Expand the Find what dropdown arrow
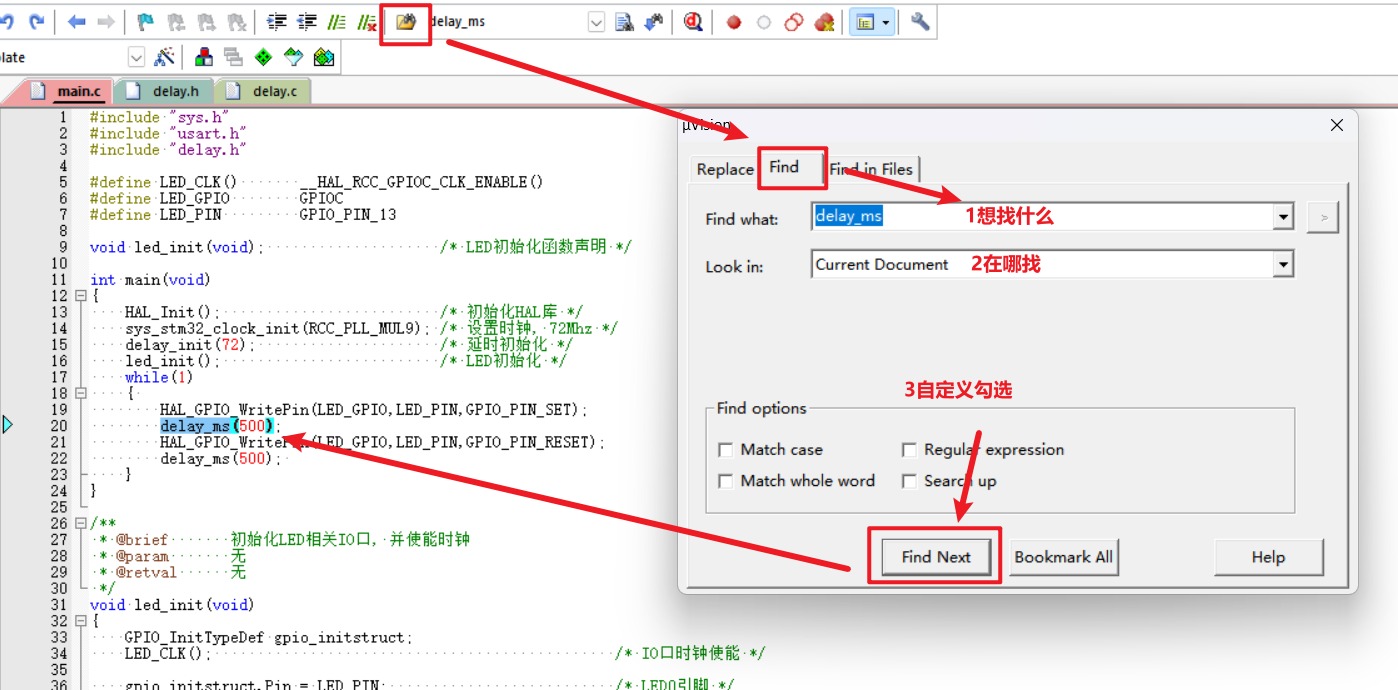Screen dimensions: 1398x690 click(1282, 216)
